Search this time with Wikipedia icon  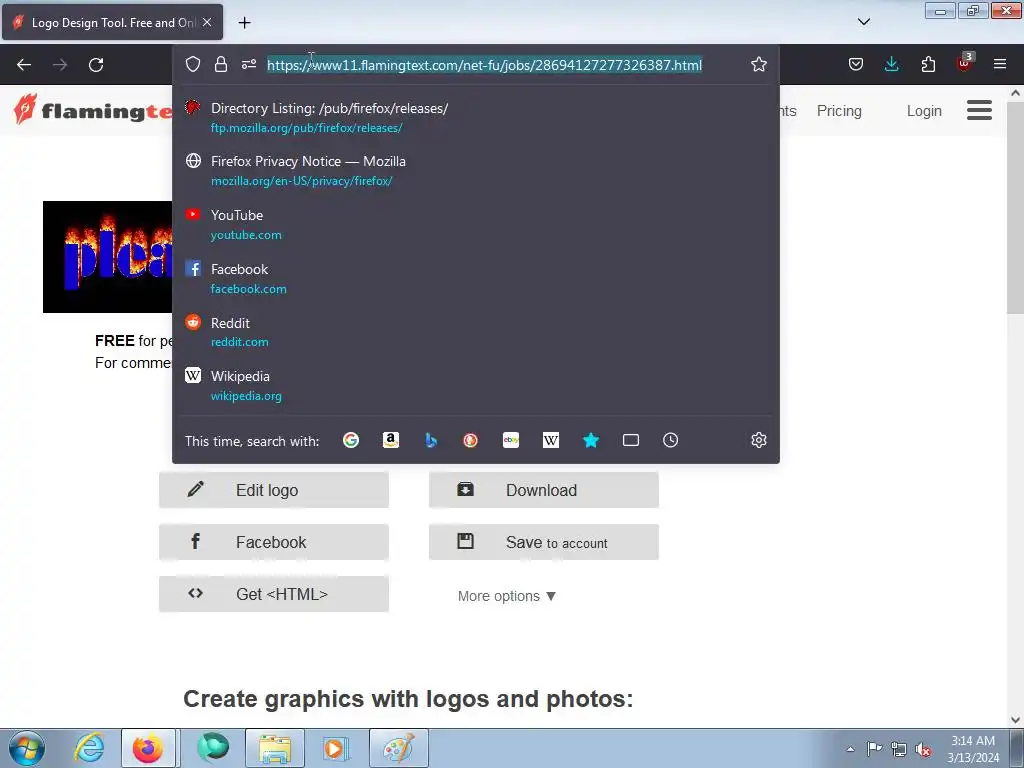(x=551, y=440)
